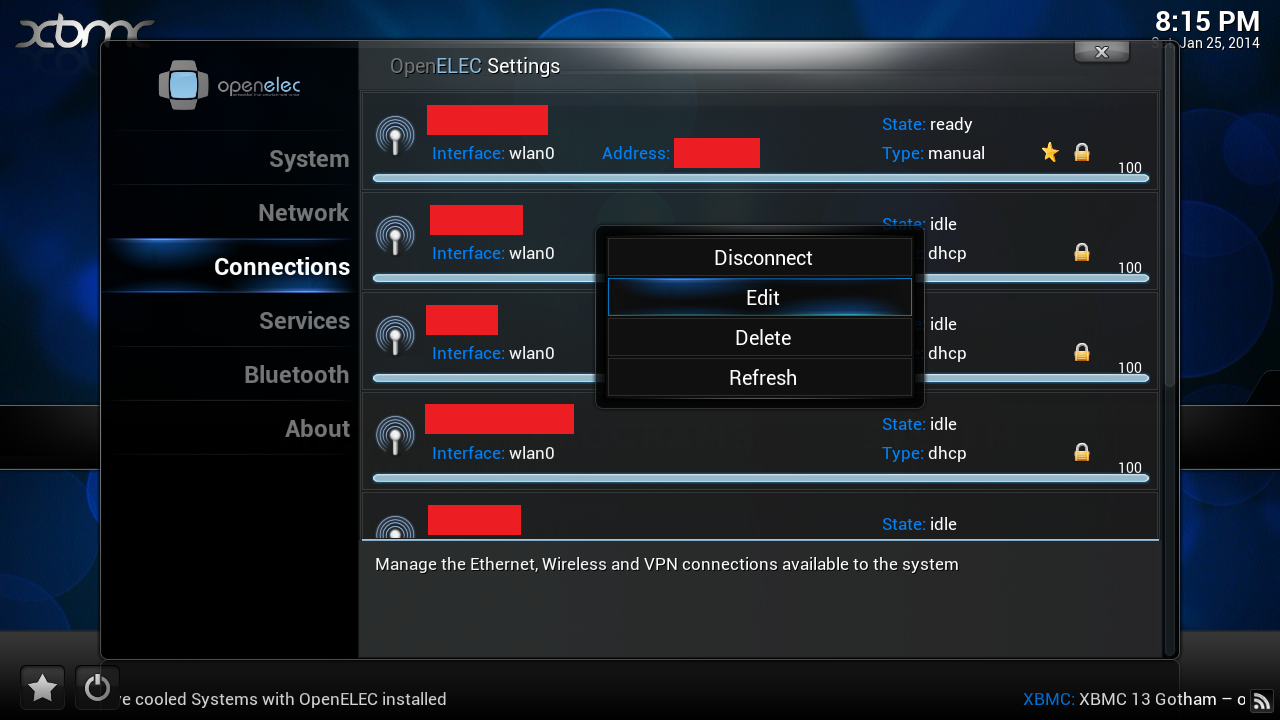The height and width of the screenshot is (720, 1280).
Task: Open Favourites with the star button
Action: (42, 688)
